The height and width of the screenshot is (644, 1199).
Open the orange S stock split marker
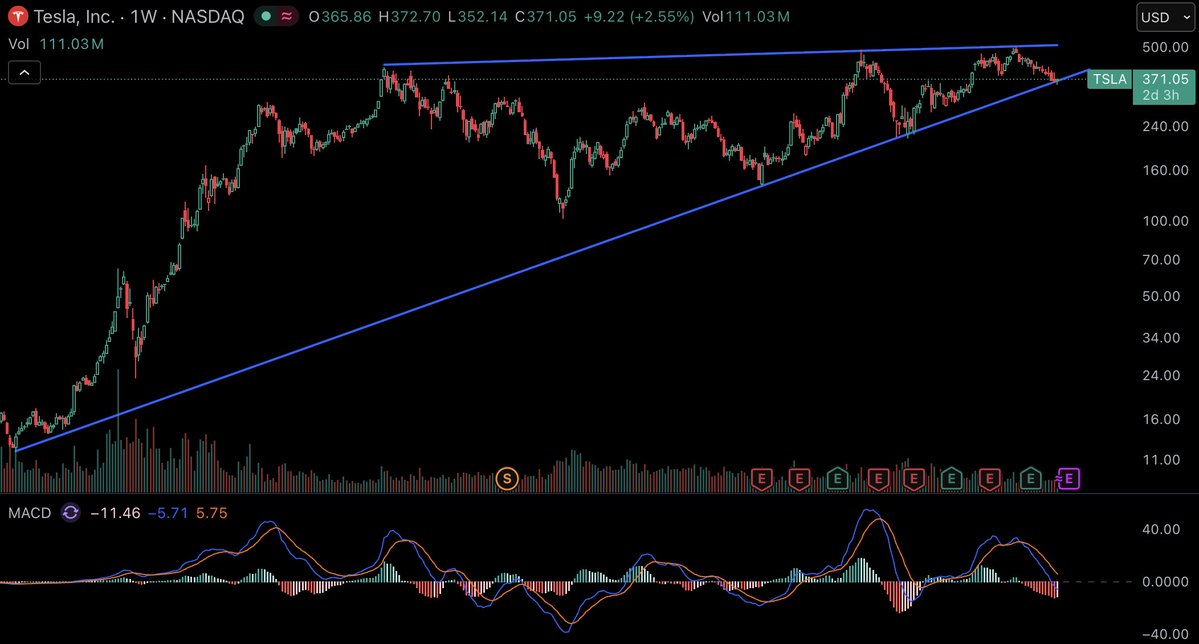[x=506, y=480]
